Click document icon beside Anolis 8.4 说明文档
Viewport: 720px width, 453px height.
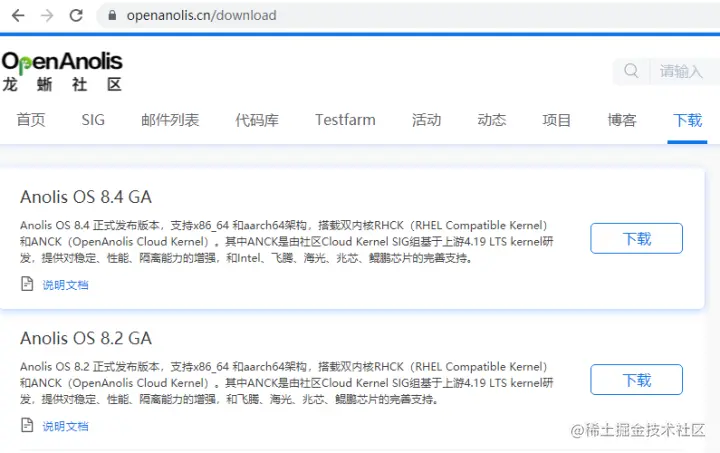[x=27, y=284]
